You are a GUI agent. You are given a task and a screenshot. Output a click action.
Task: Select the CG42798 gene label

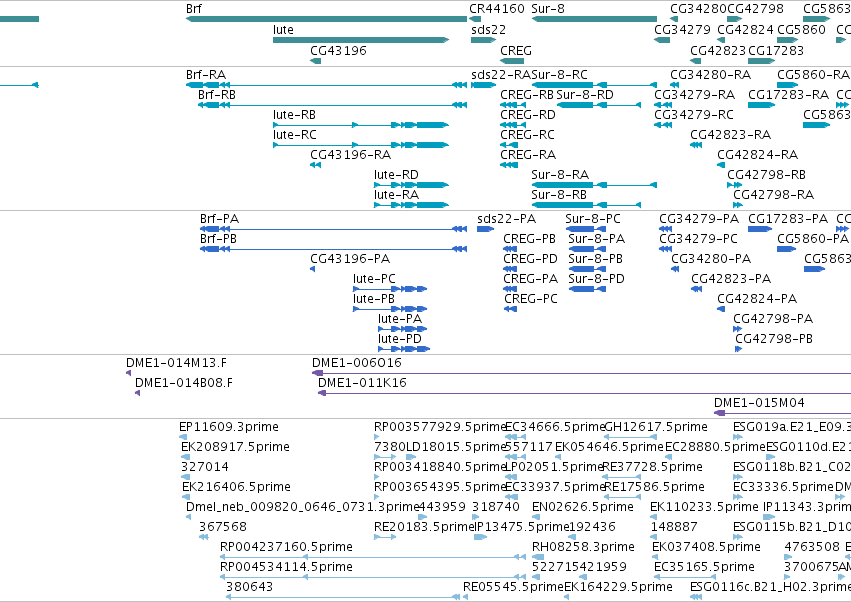pyautogui.click(x=755, y=9)
